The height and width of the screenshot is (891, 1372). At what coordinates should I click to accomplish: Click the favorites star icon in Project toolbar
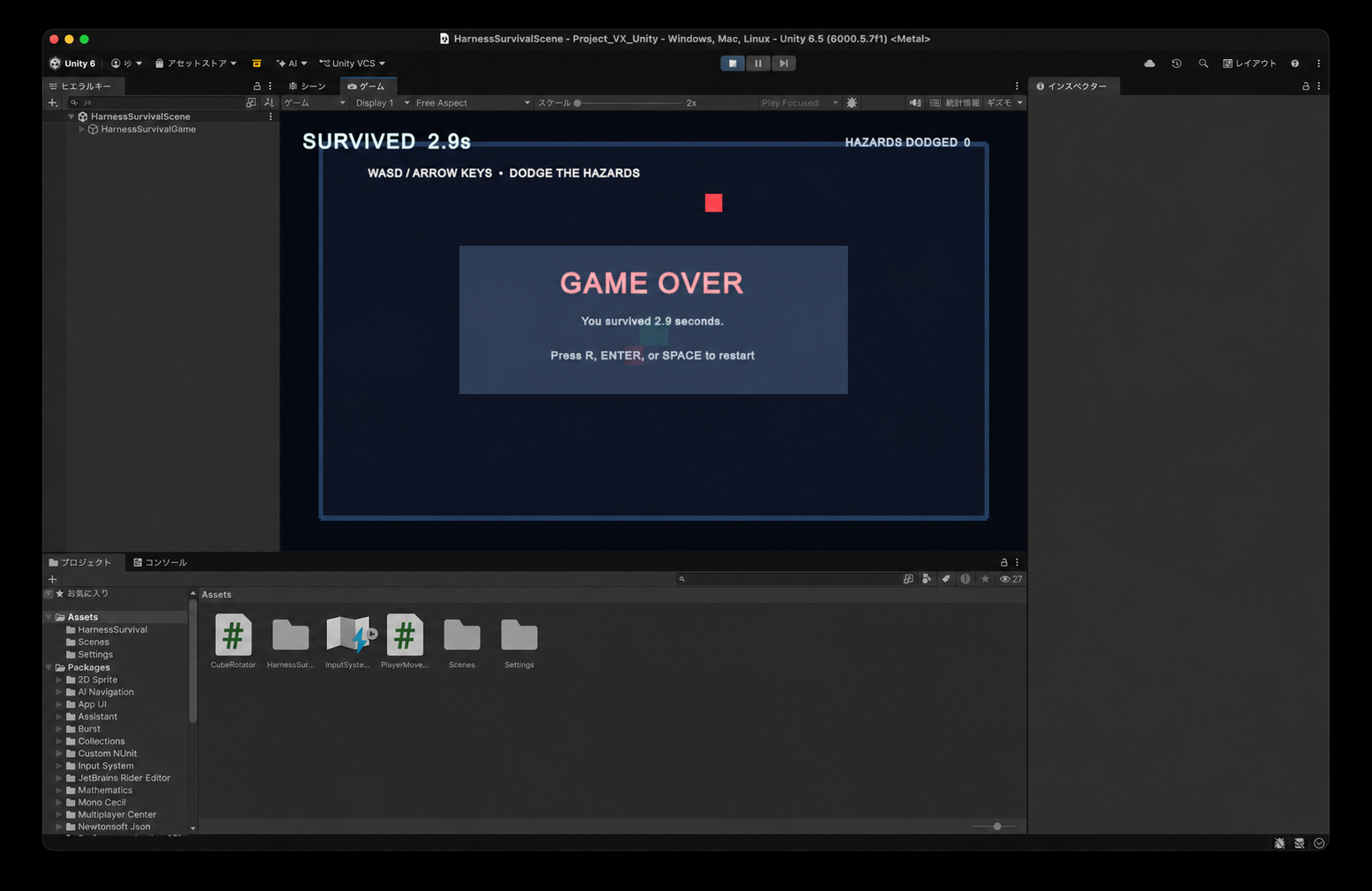click(985, 579)
